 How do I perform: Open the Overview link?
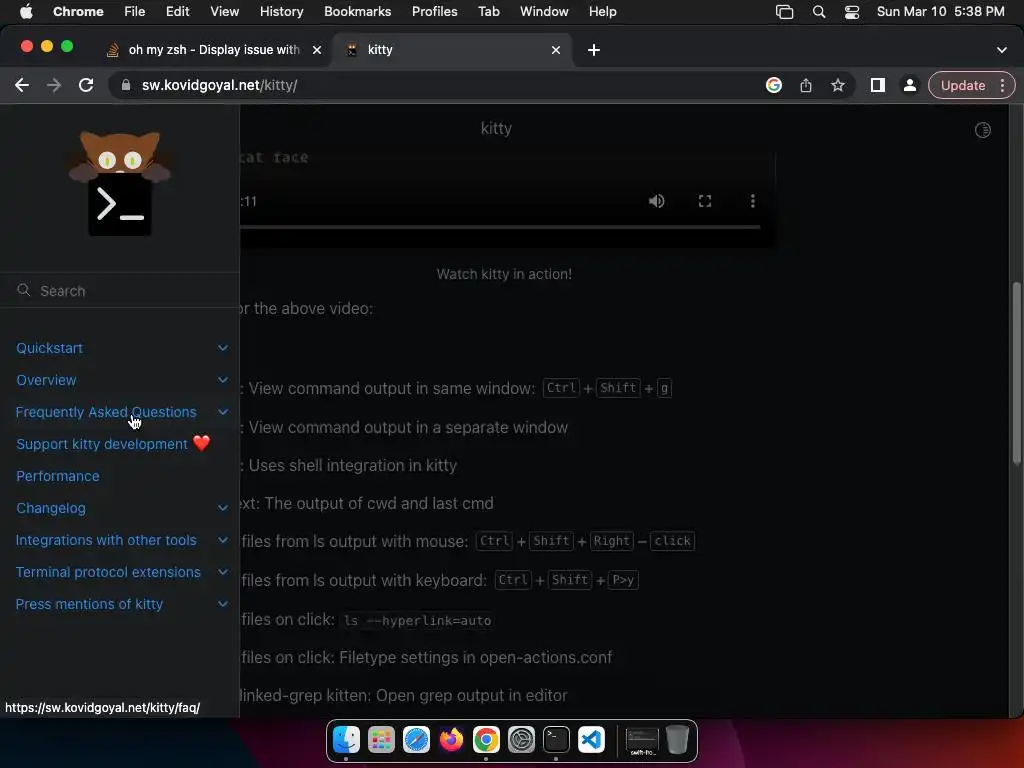46,379
